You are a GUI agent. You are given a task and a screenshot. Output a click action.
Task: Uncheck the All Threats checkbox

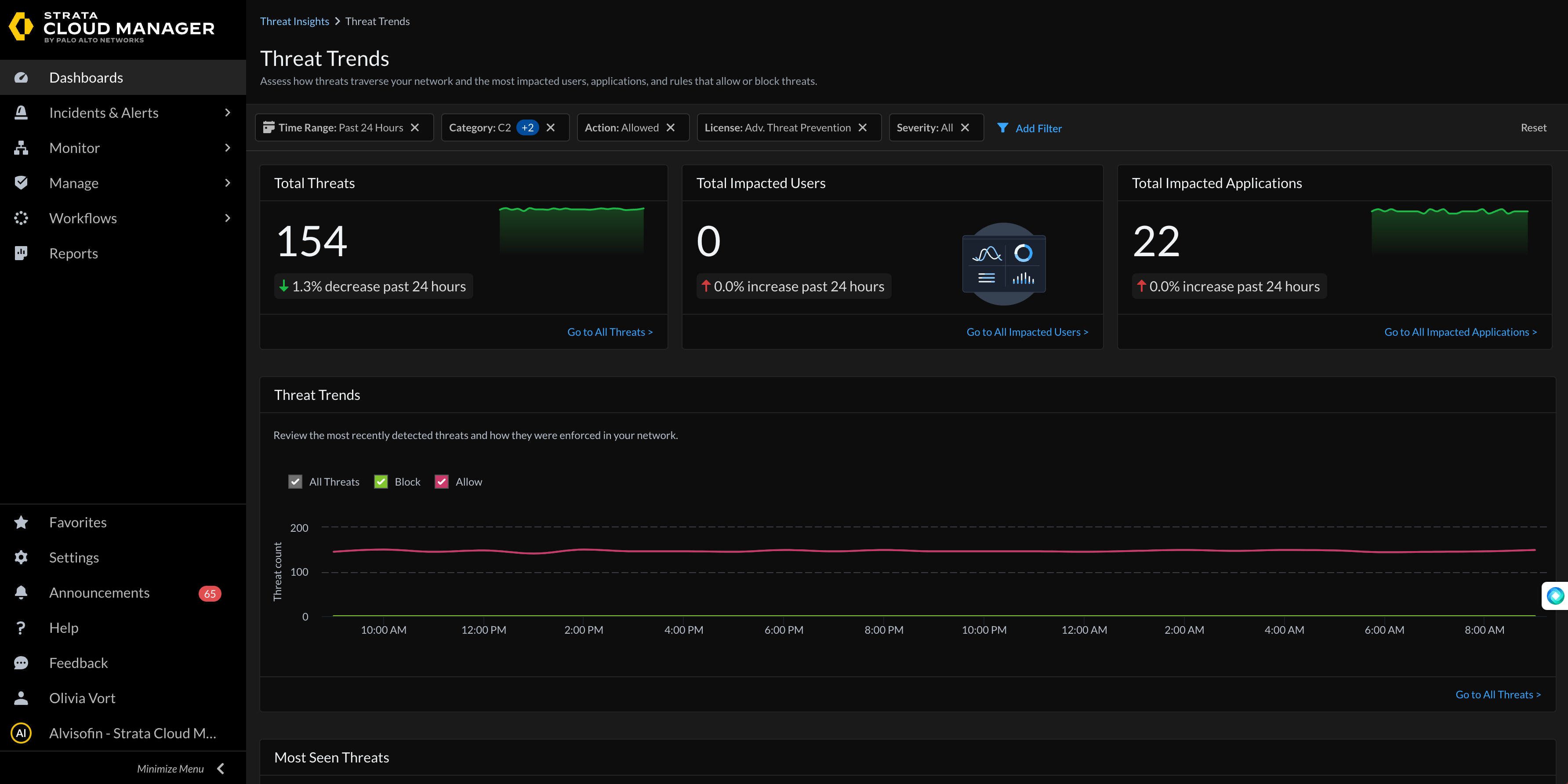(x=296, y=482)
